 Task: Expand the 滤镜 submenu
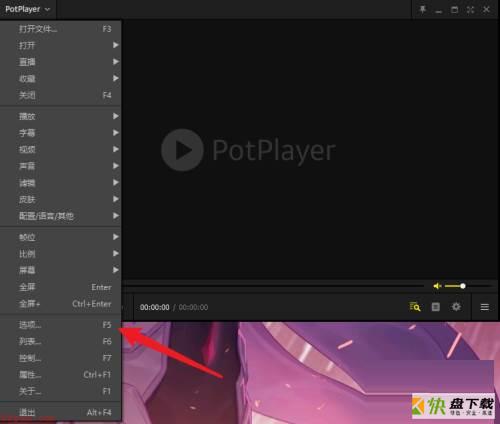tap(60, 183)
